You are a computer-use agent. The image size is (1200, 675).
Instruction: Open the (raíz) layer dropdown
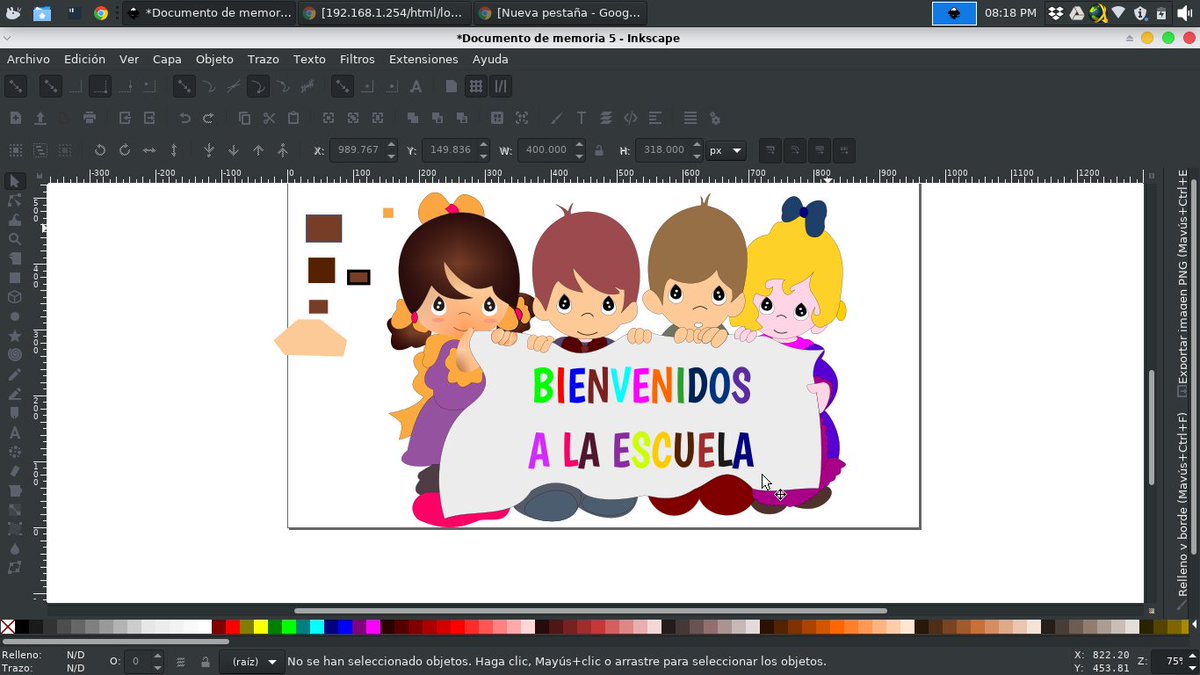[x=253, y=662]
